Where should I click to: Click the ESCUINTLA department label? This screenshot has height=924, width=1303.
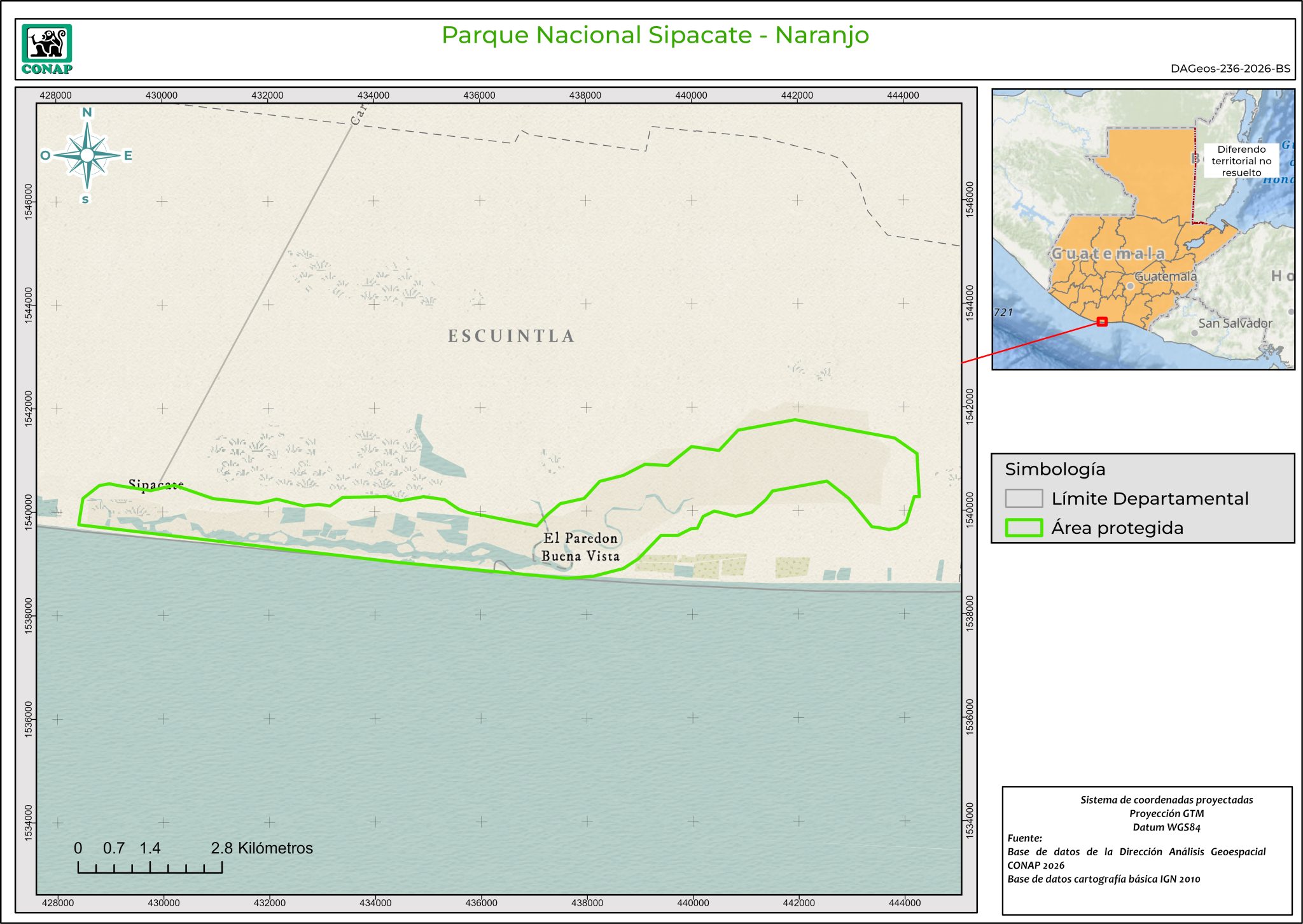(x=511, y=336)
